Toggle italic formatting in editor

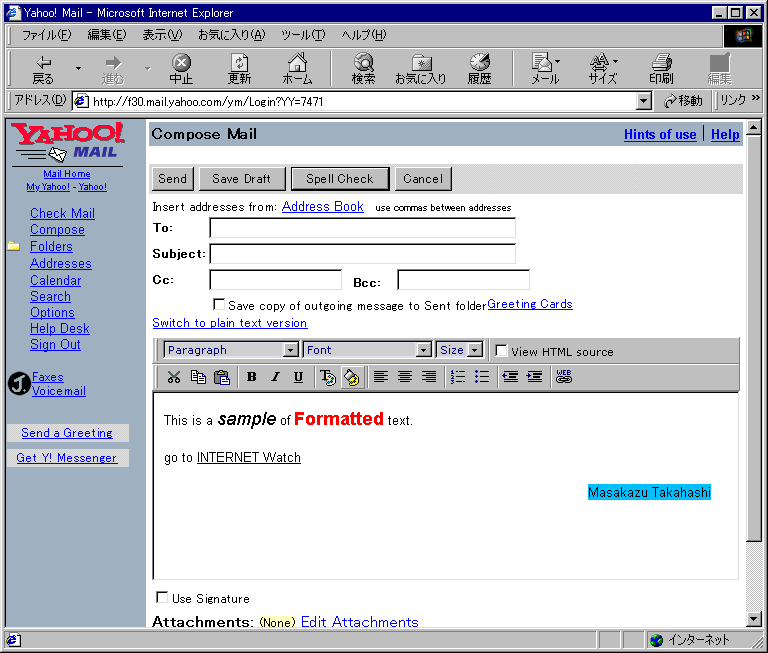tap(275, 377)
